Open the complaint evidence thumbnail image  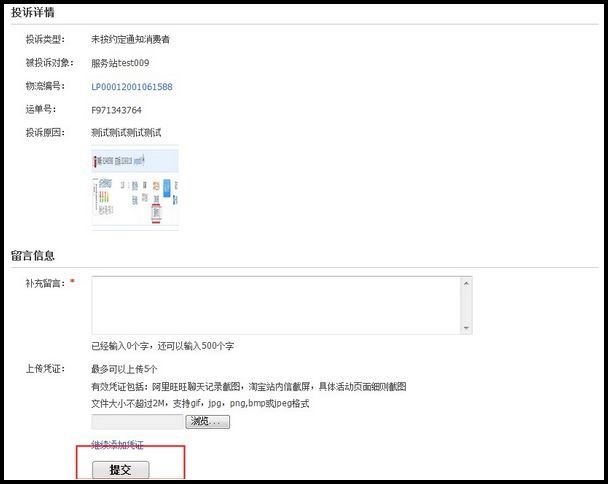(135, 187)
